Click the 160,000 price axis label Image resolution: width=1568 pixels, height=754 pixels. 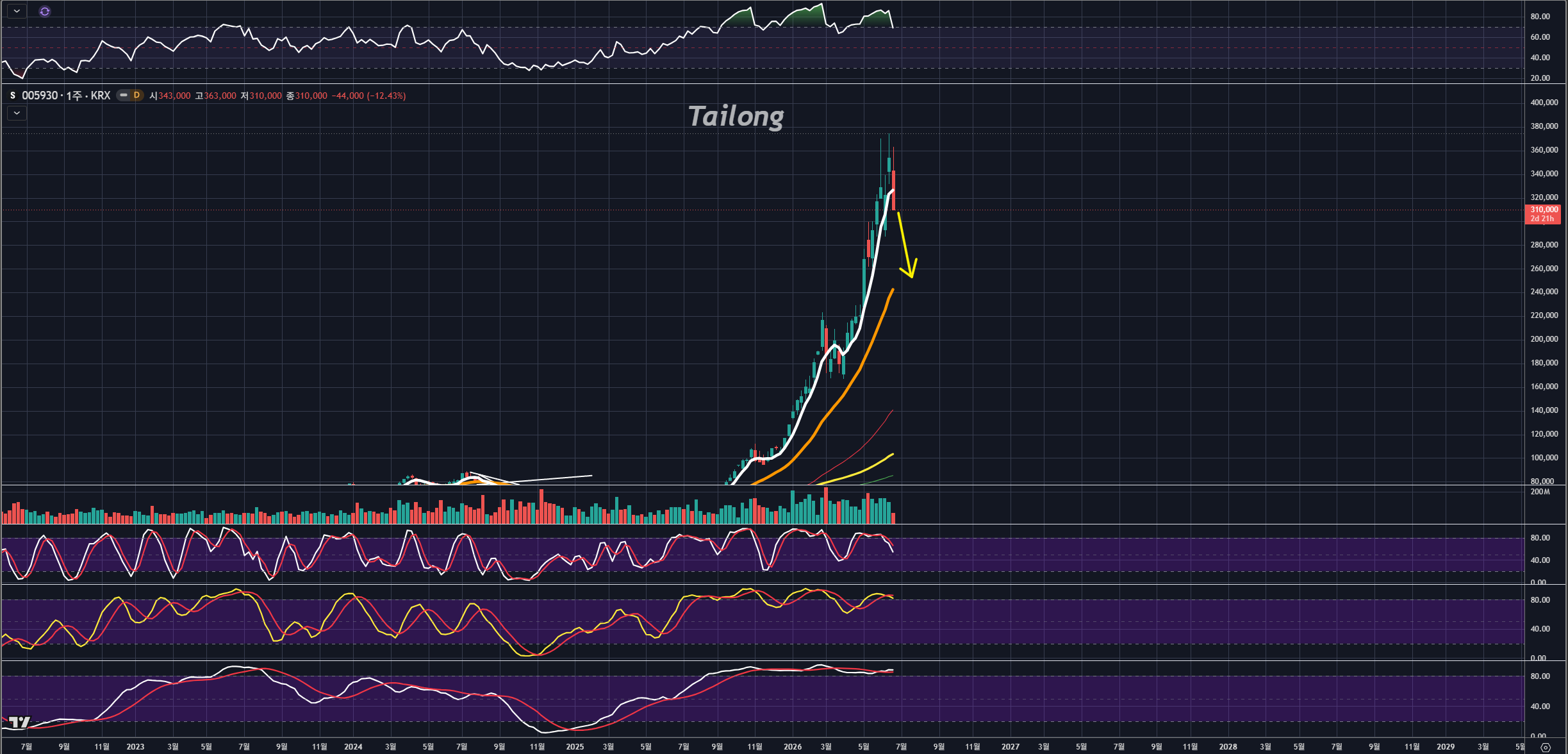coord(1544,387)
